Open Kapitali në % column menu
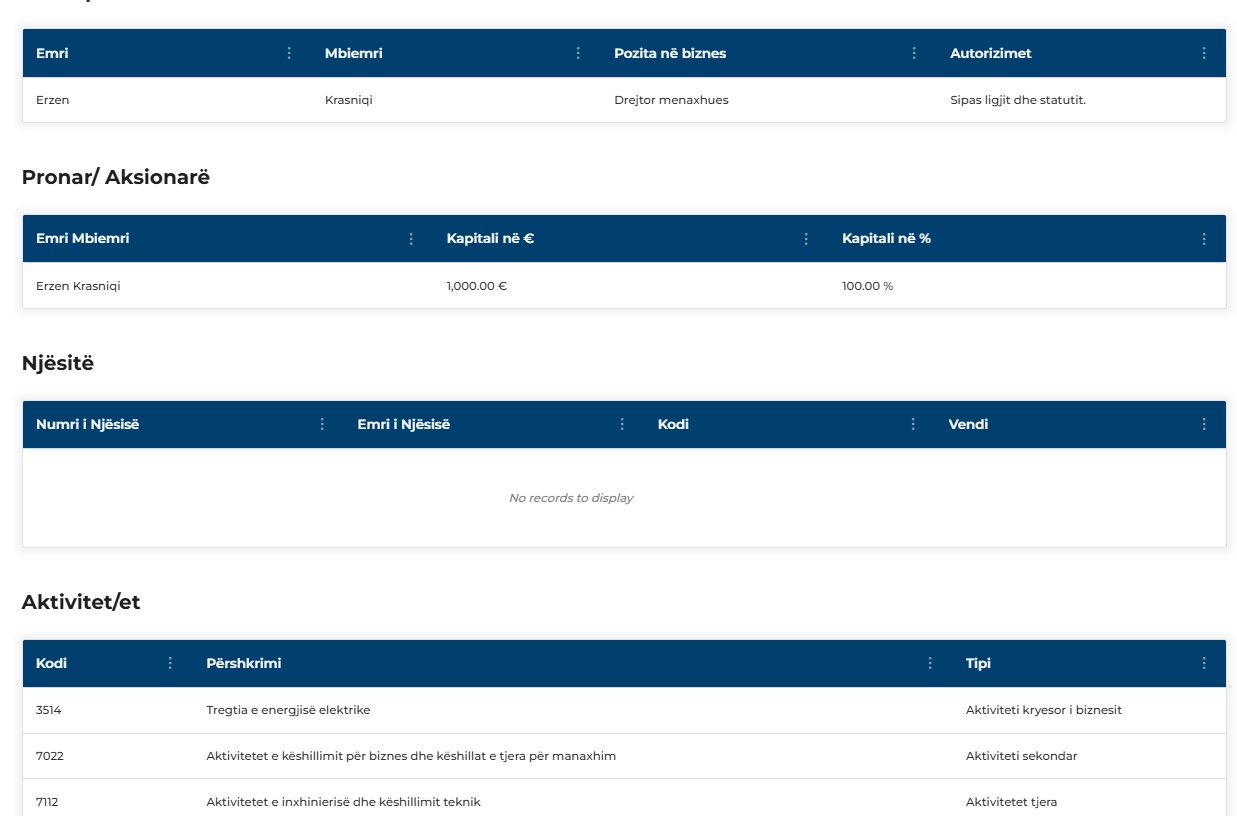Screen dimensions: 1237x816 [1204, 239]
